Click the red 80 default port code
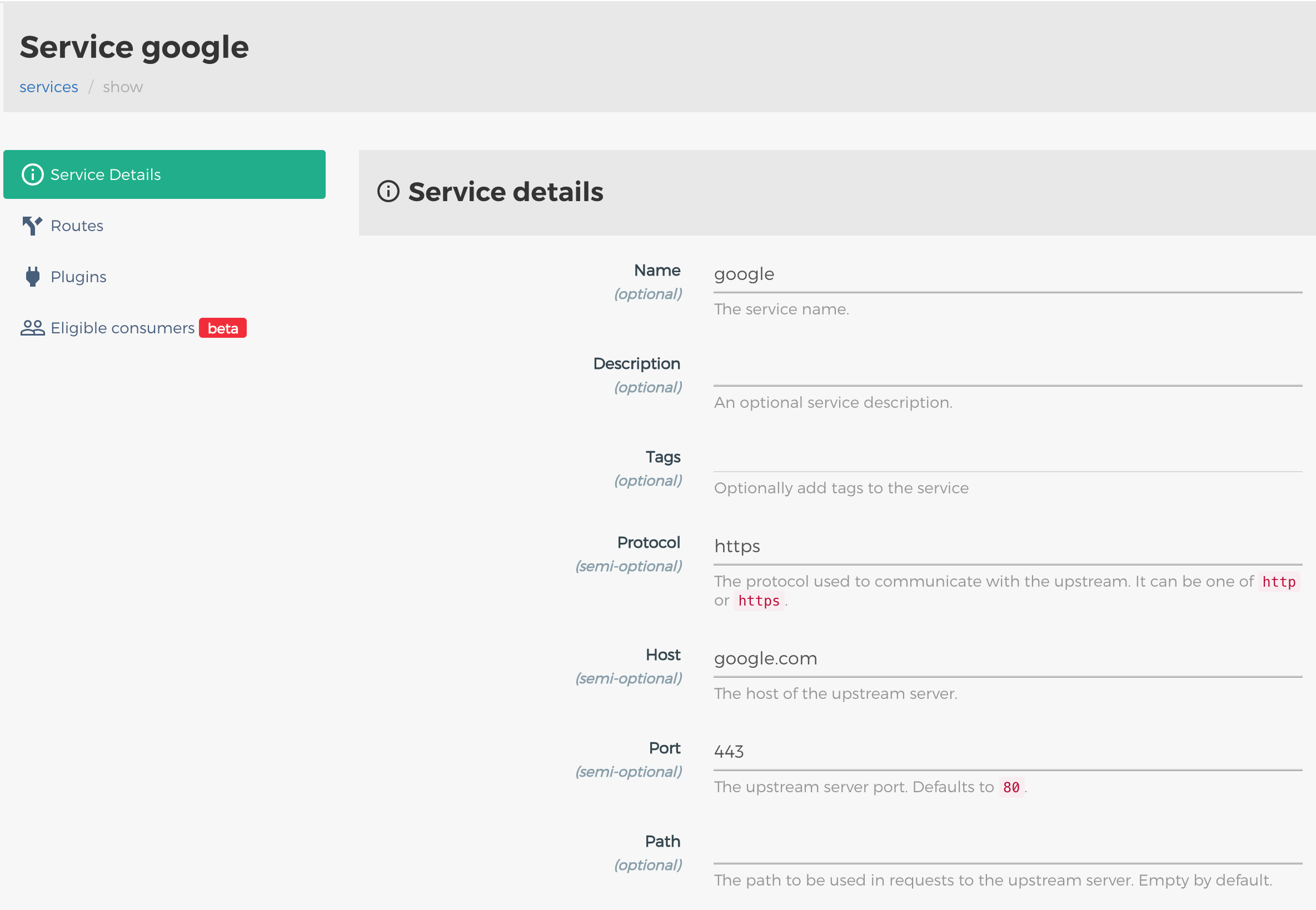The image size is (1316, 910). click(x=1011, y=787)
